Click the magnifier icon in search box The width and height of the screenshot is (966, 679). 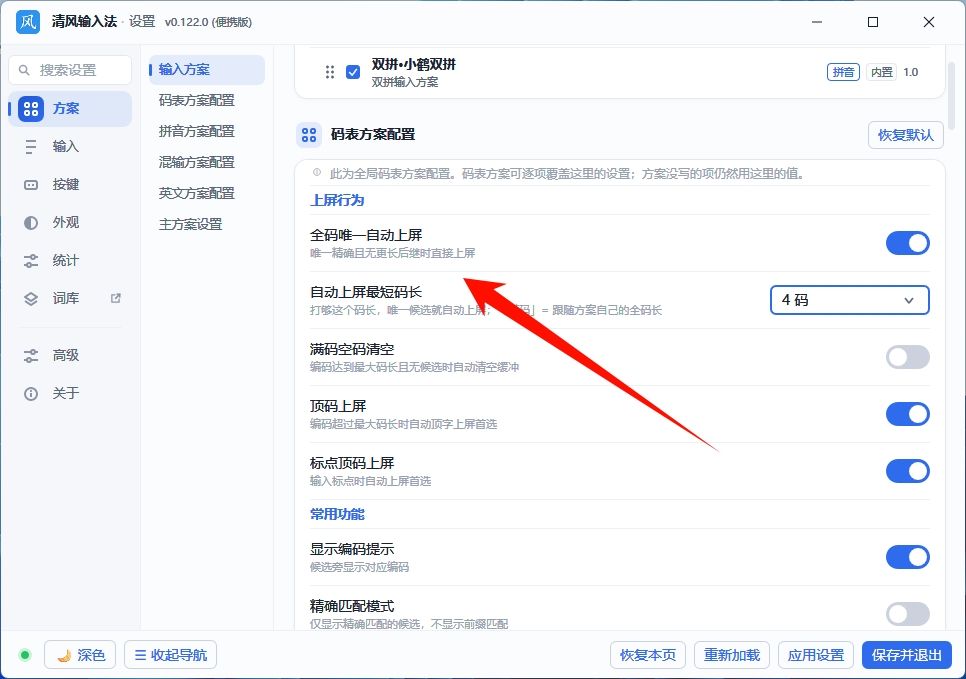(24, 70)
